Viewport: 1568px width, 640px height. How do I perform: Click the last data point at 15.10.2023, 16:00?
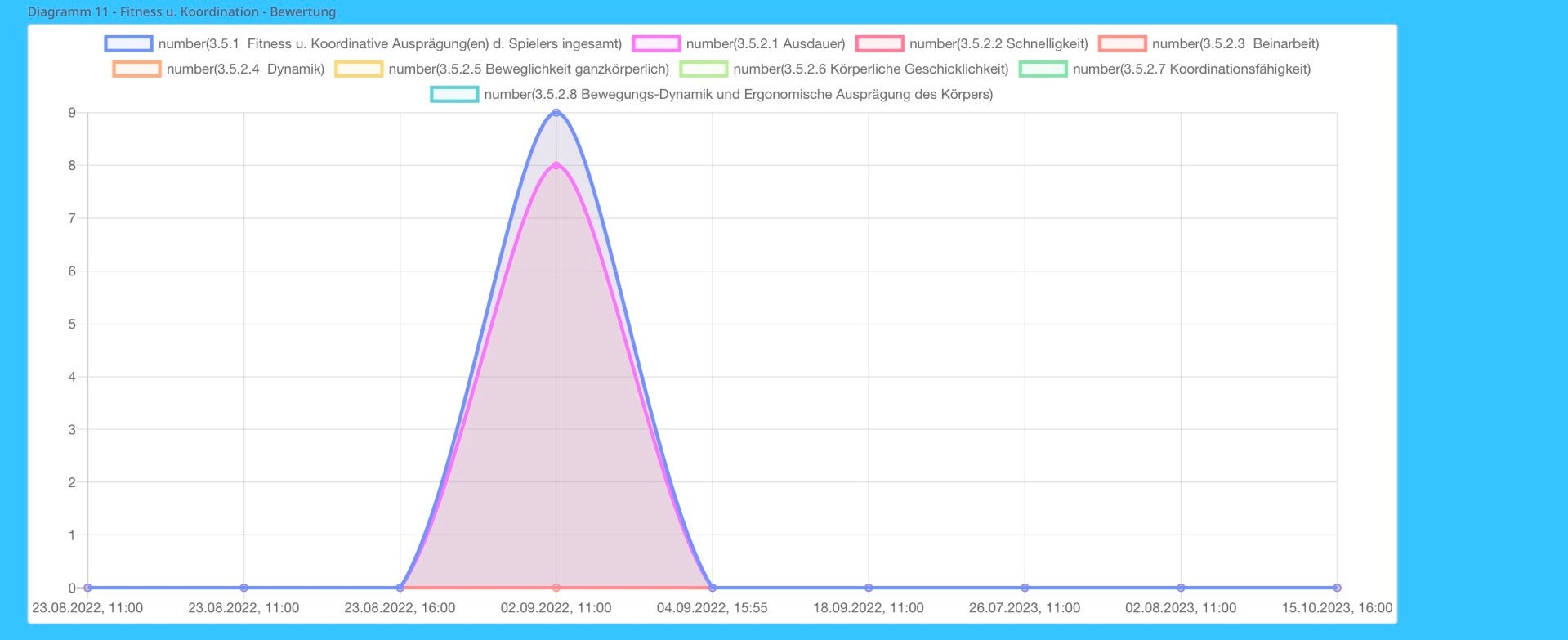pos(1337,588)
